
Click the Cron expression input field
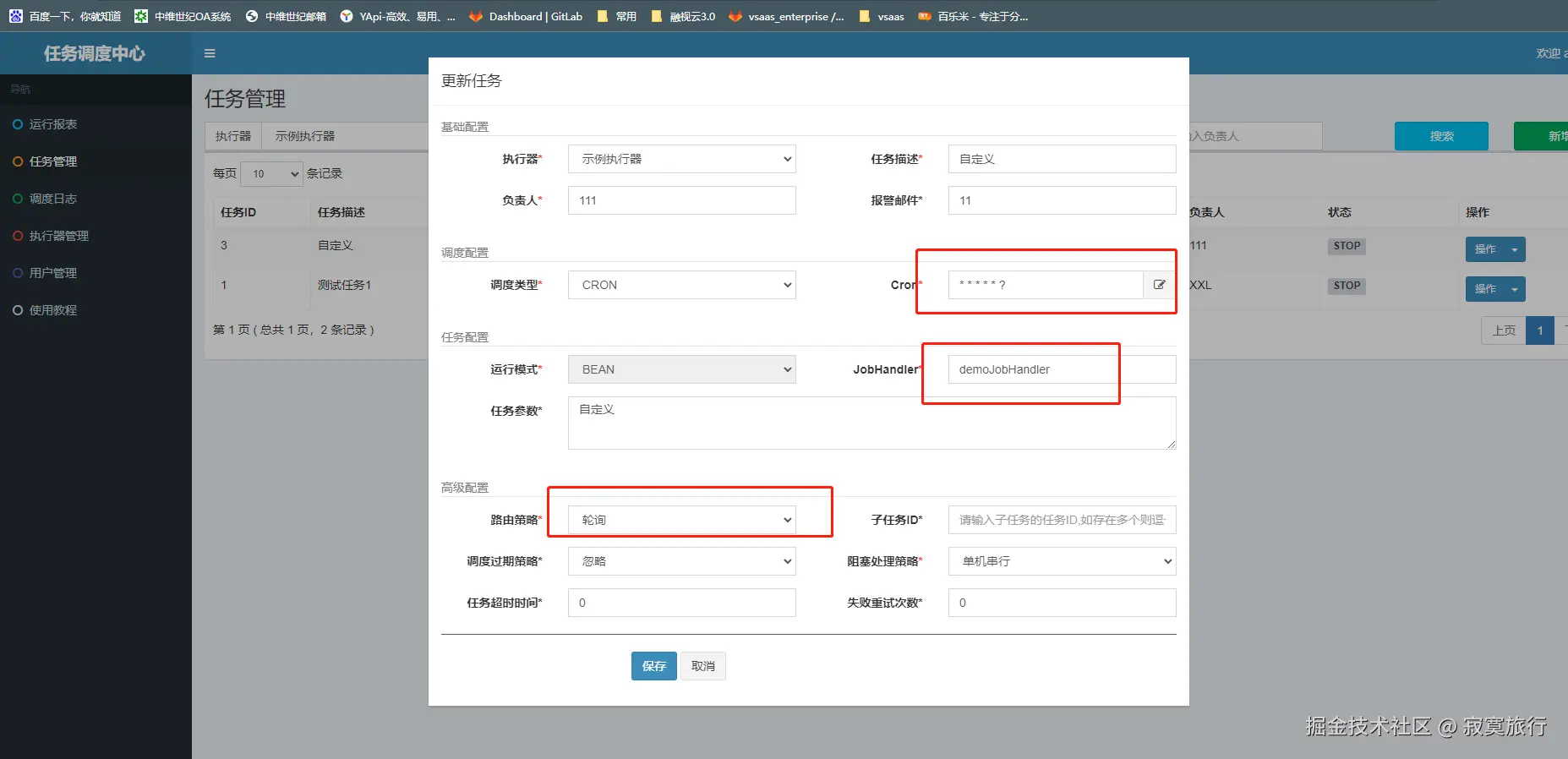pos(1046,285)
